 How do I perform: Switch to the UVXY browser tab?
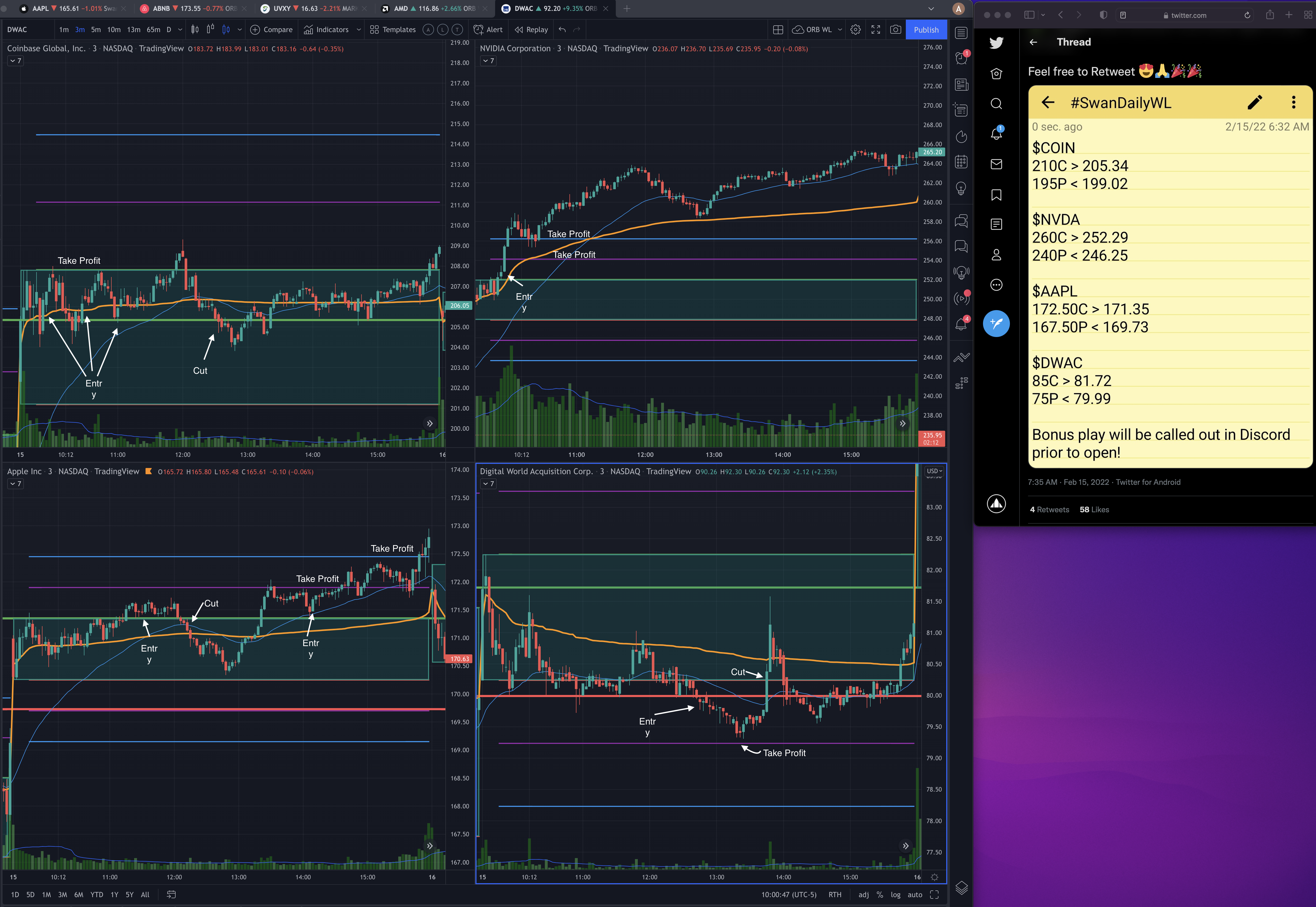point(314,9)
